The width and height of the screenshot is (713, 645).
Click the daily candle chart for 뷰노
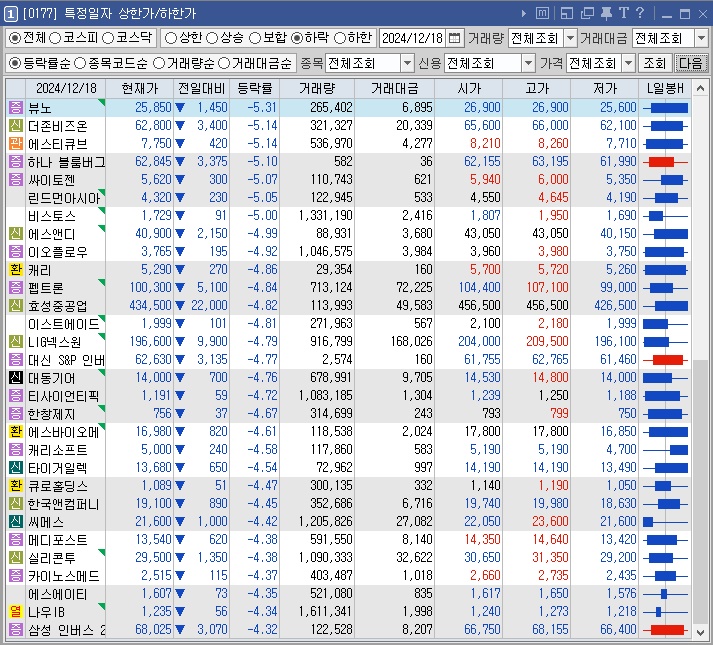tap(666, 108)
